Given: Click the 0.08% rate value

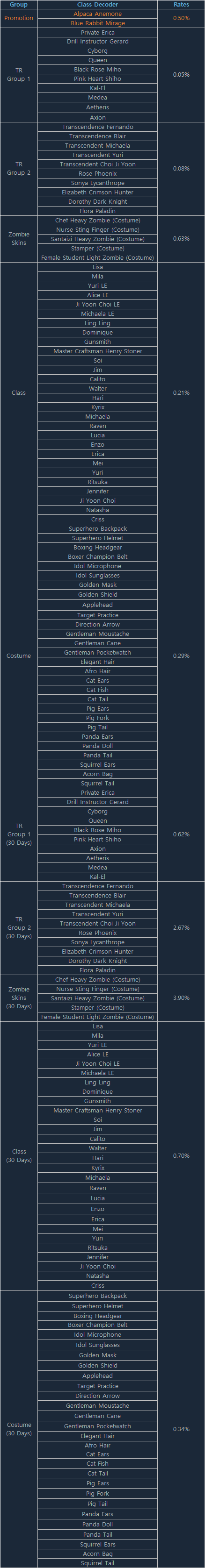Looking at the screenshot, I should (x=181, y=168).
